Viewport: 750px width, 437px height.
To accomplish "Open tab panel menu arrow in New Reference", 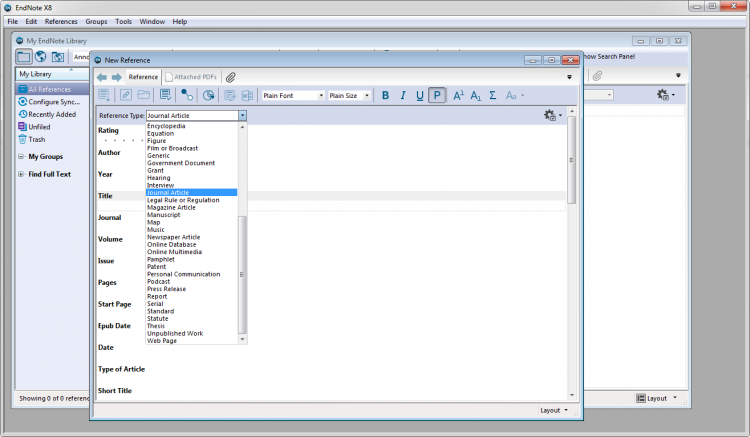I will (x=569, y=77).
